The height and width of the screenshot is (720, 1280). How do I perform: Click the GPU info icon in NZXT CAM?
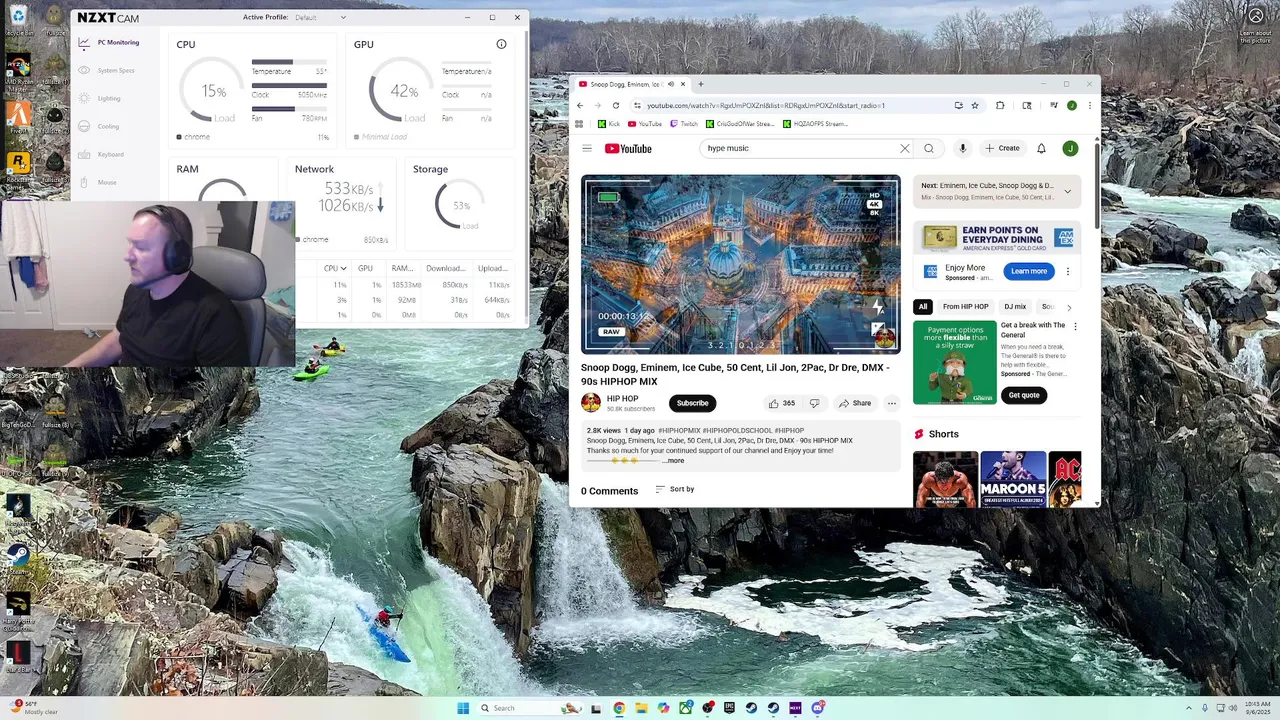click(x=501, y=44)
